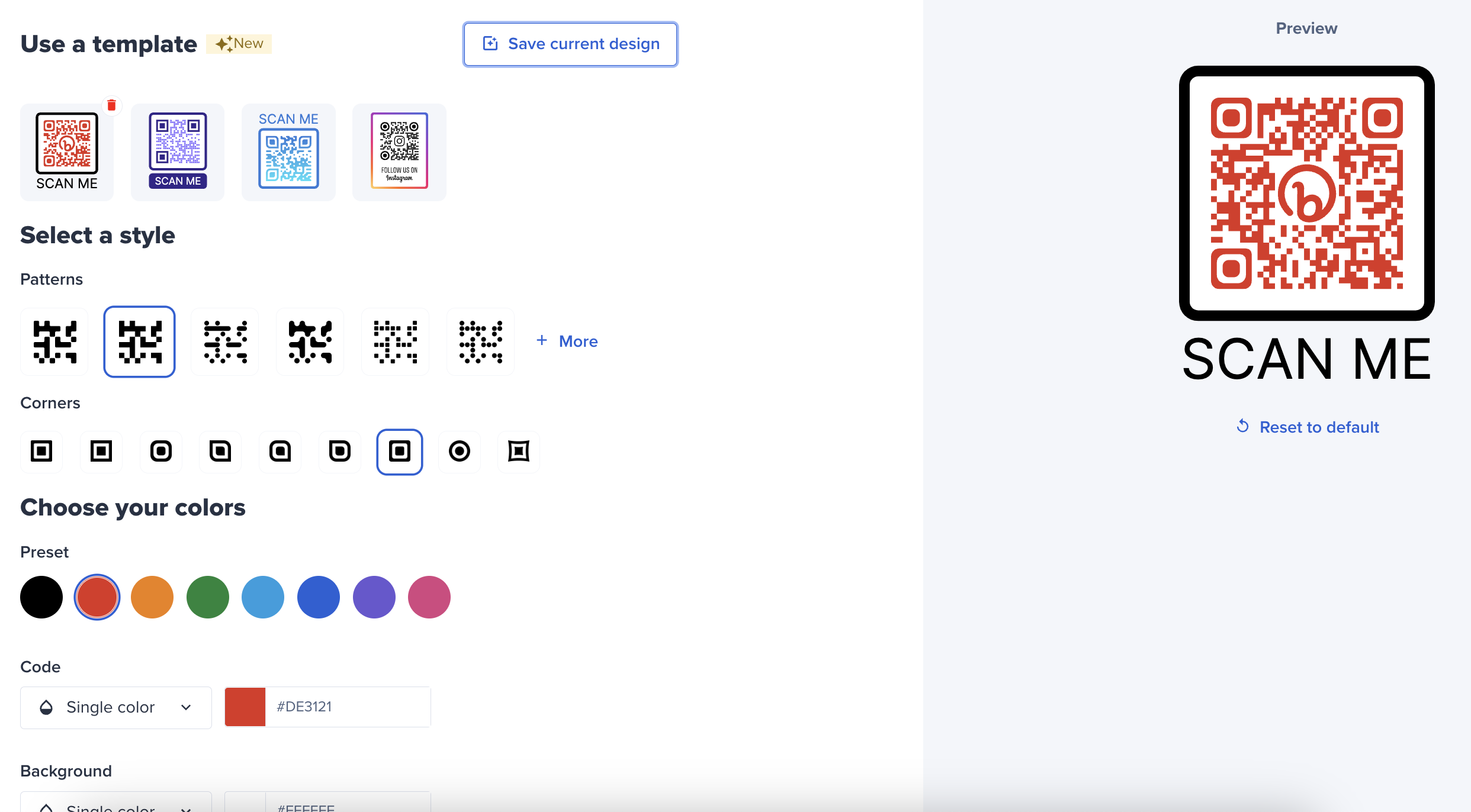Screen dimensions: 1471x812
Task: Edit the #FFFFFF background hex field
Action: 348,802
